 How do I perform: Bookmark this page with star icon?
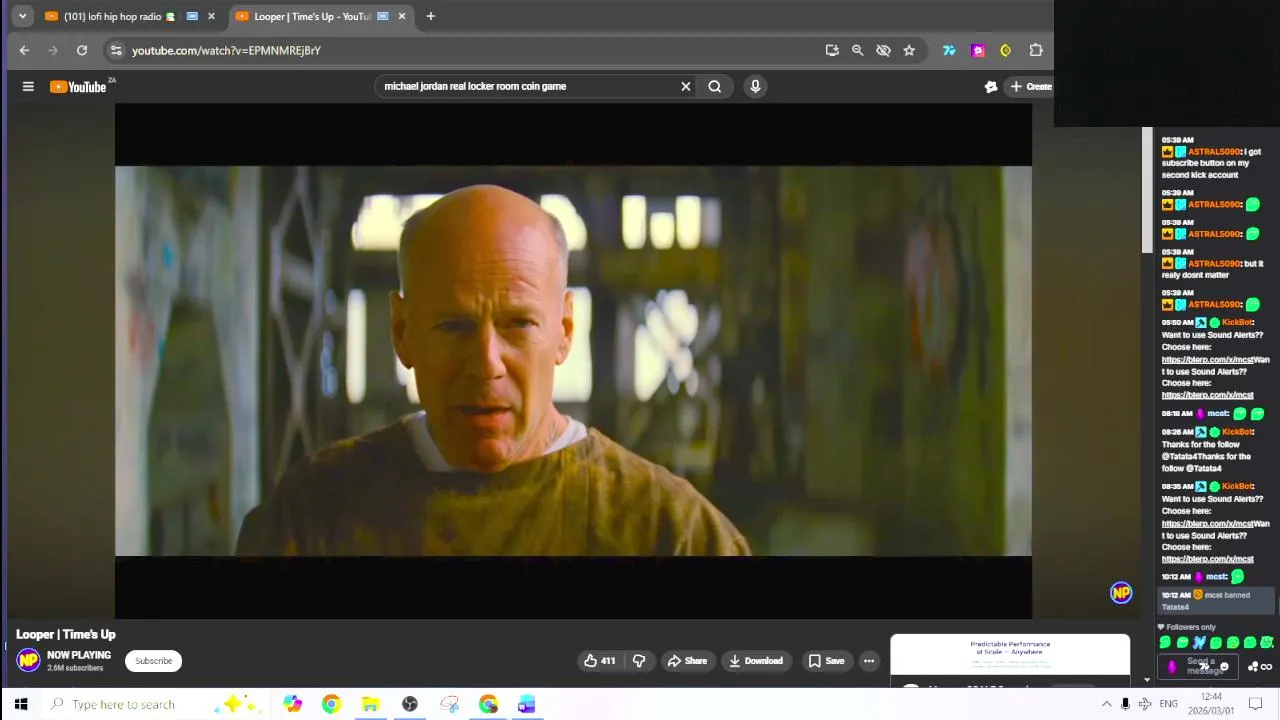[909, 50]
